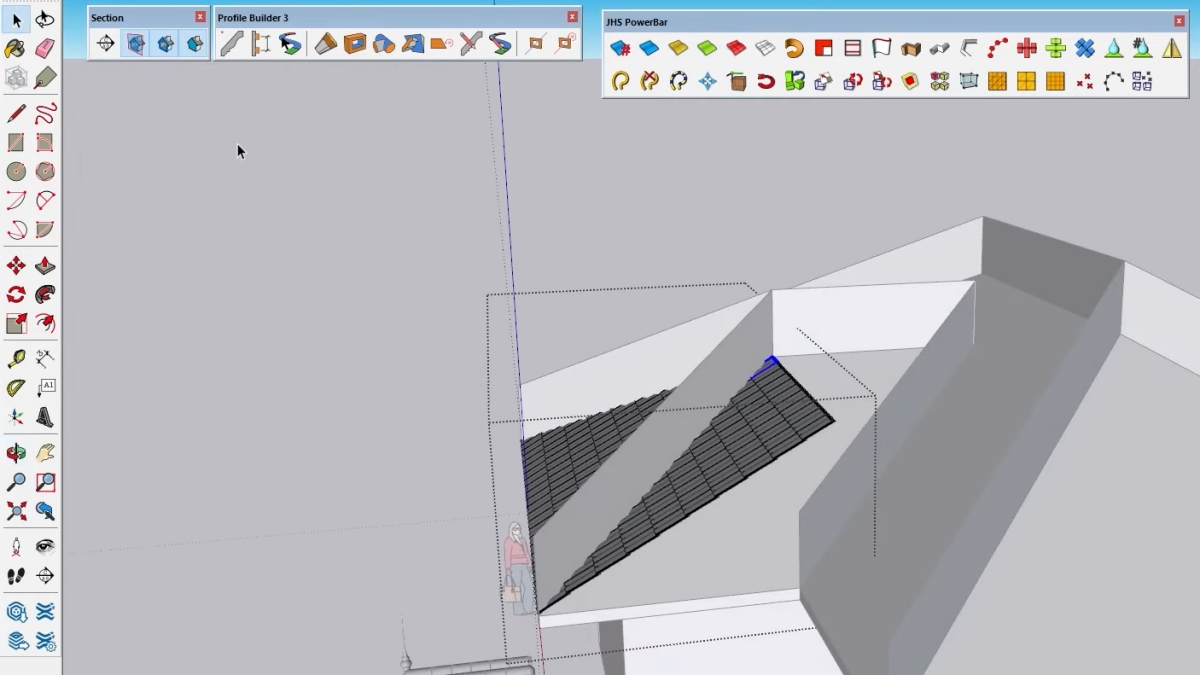The height and width of the screenshot is (675, 1200).
Task: Choose the Pie arc tool
Action: (45, 229)
